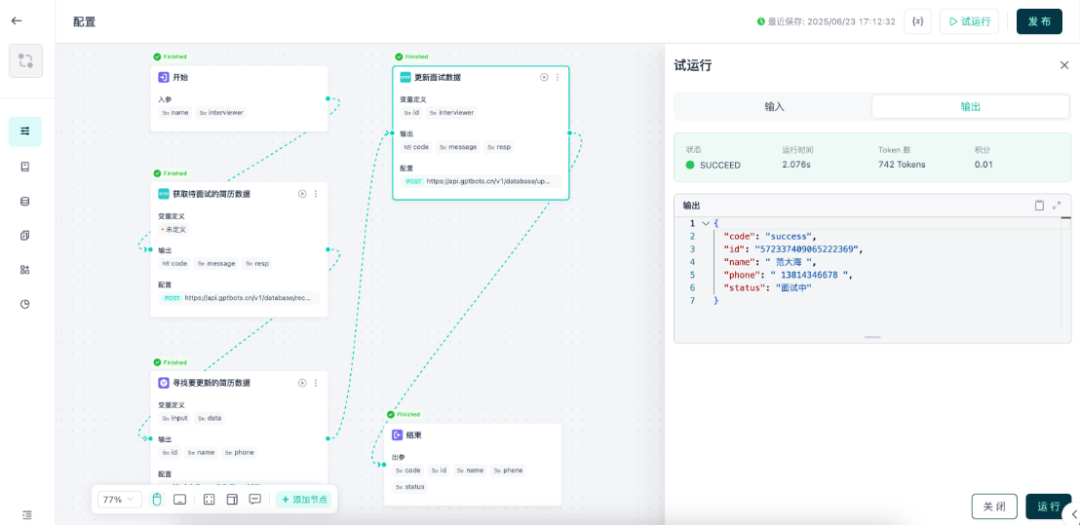This screenshot has height=525, width=1080.
Task: Click output connector dot of 开始 node
Action: click(x=327, y=99)
